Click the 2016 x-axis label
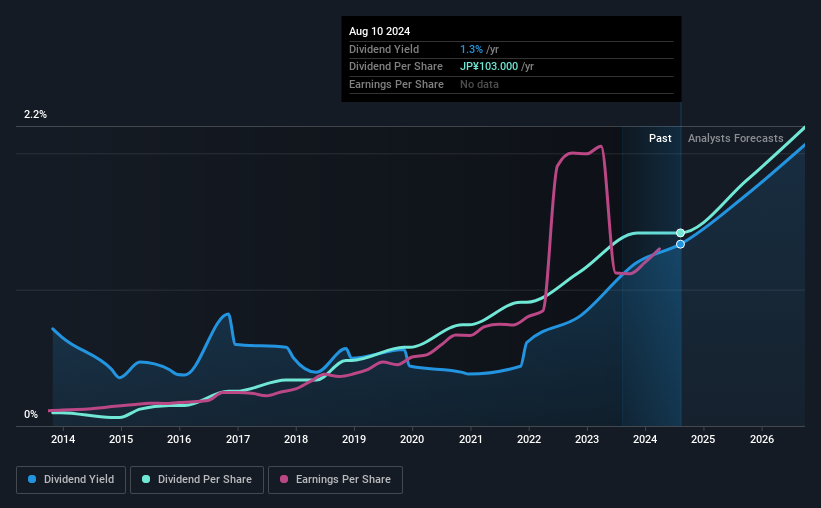Image resolution: width=821 pixels, height=508 pixels. coord(179,439)
